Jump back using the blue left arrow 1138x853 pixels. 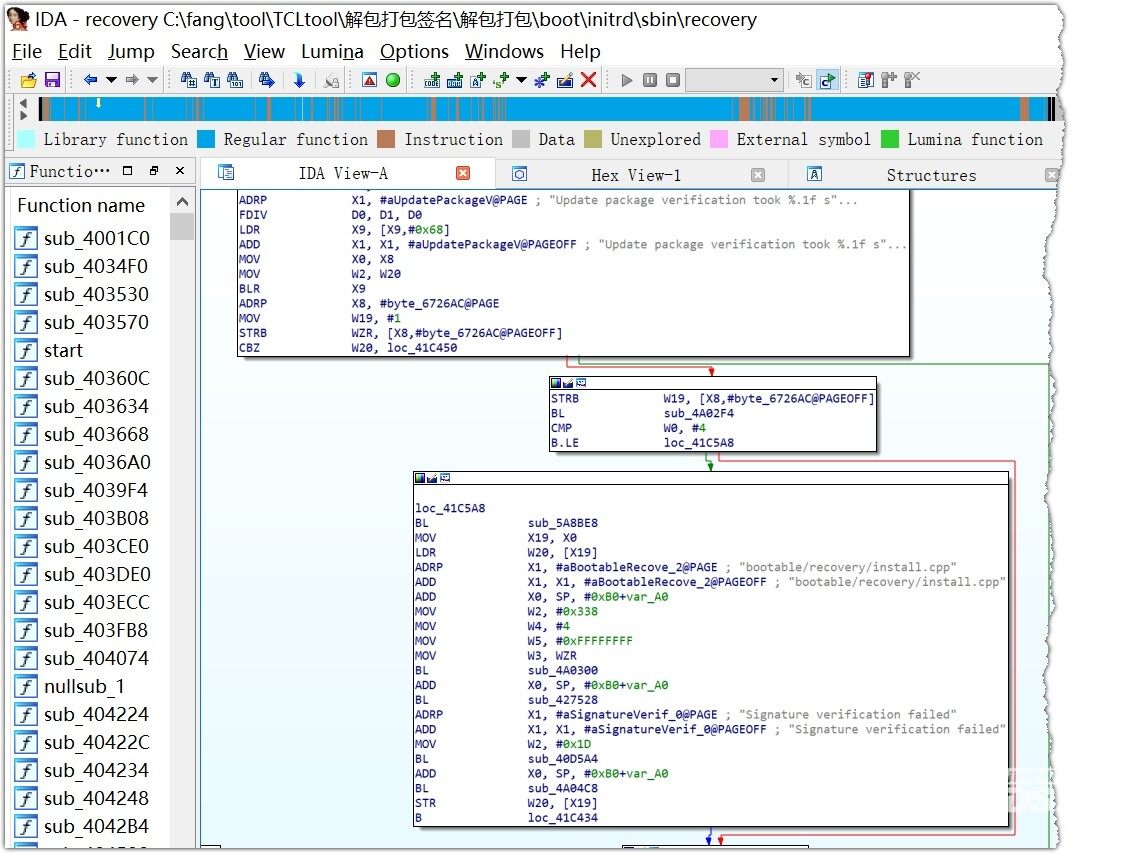coord(90,80)
